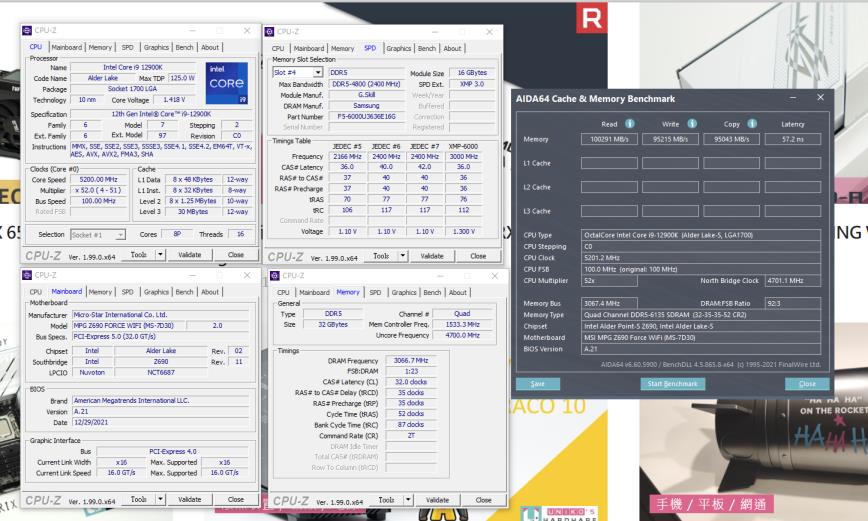This screenshot has height=521, width=868.
Task: Click Start Benchmark in AIDA64
Action: pyautogui.click(x=673, y=384)
